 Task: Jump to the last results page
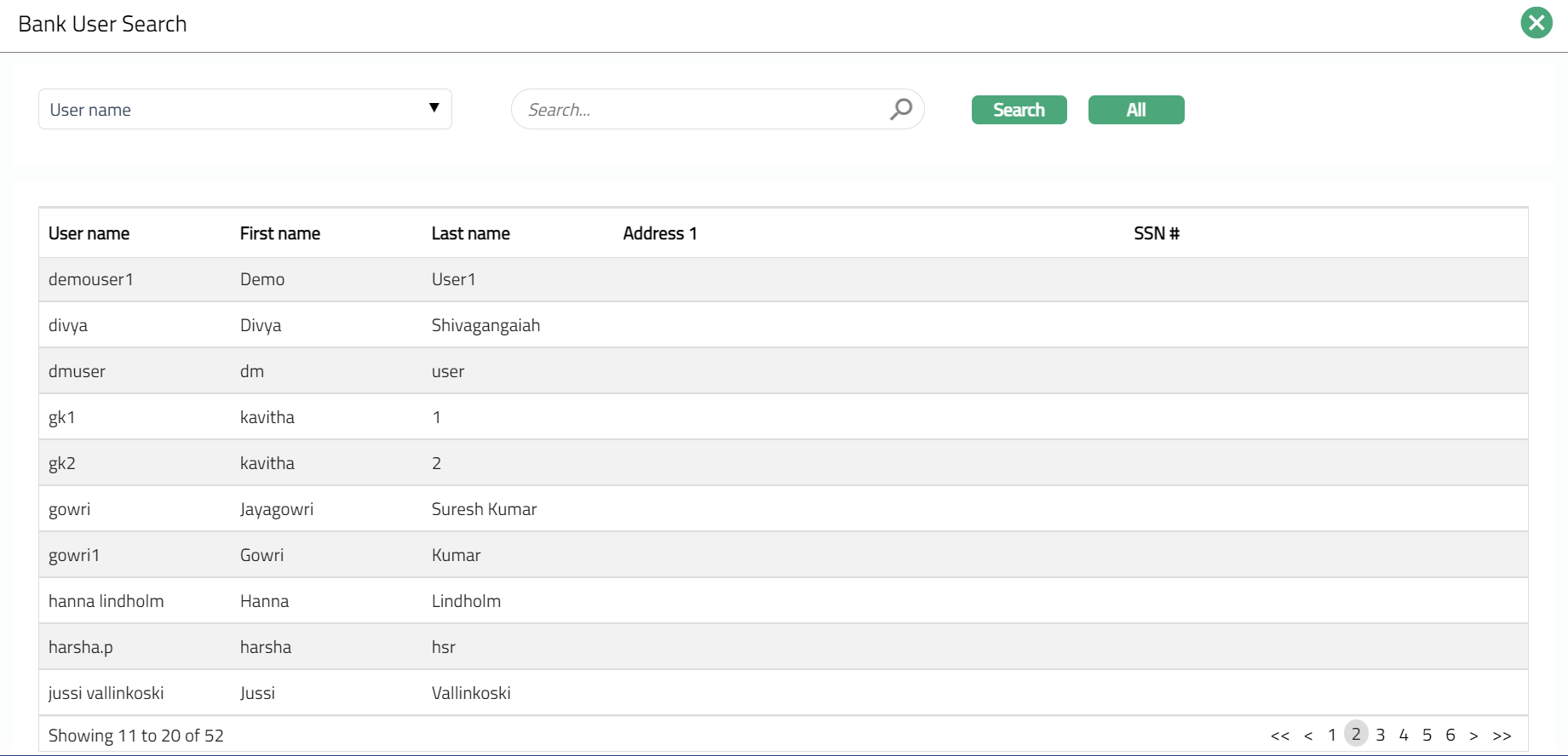click(1502, 736)
